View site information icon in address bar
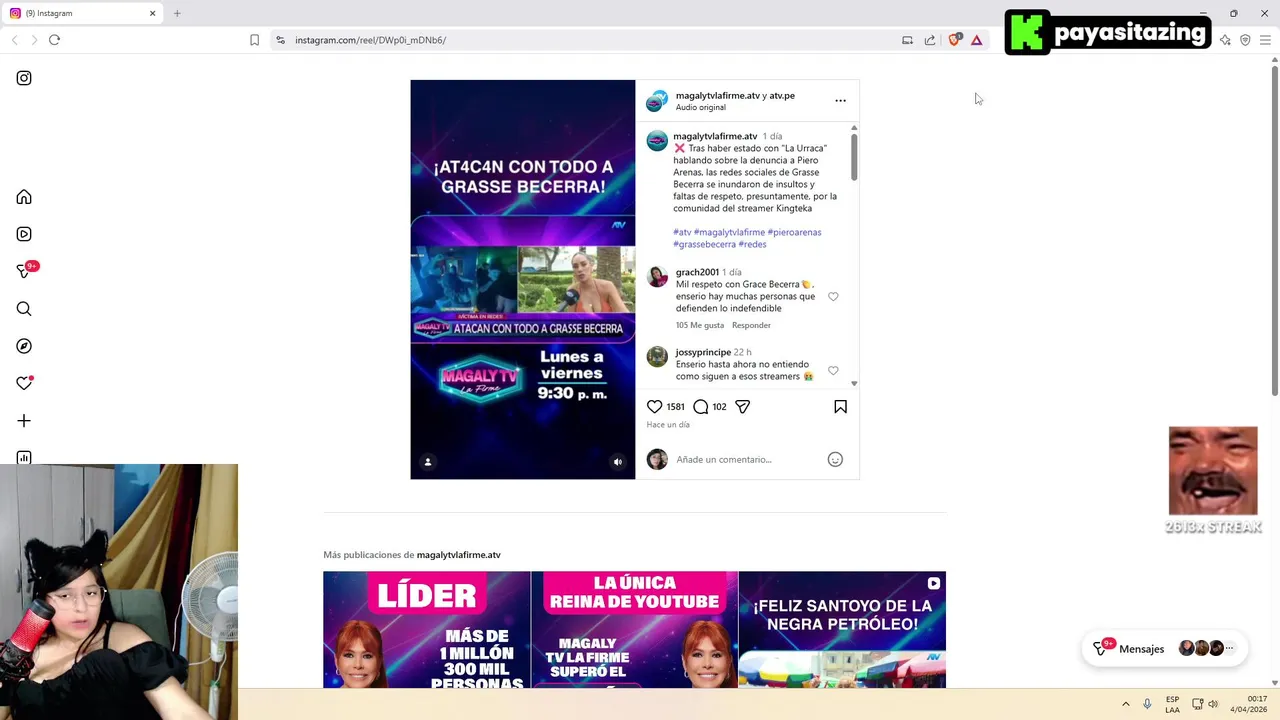 280,40
